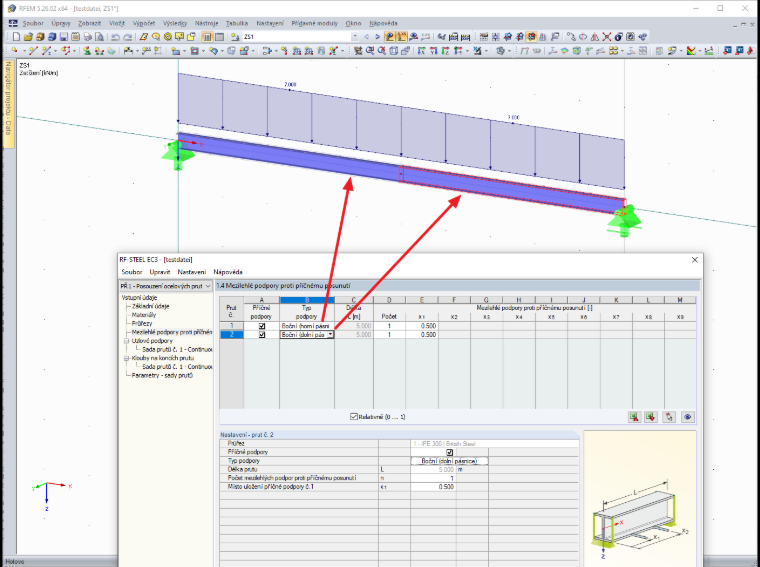
Task: Click Excel export icon in RF-STEEL table
Action: click(633, 417)
